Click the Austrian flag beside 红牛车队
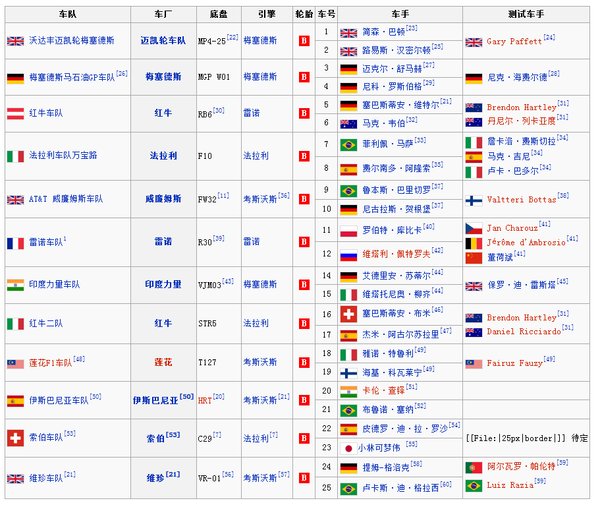The height and width of the screenshot is (505, 600). coord(15,114)
